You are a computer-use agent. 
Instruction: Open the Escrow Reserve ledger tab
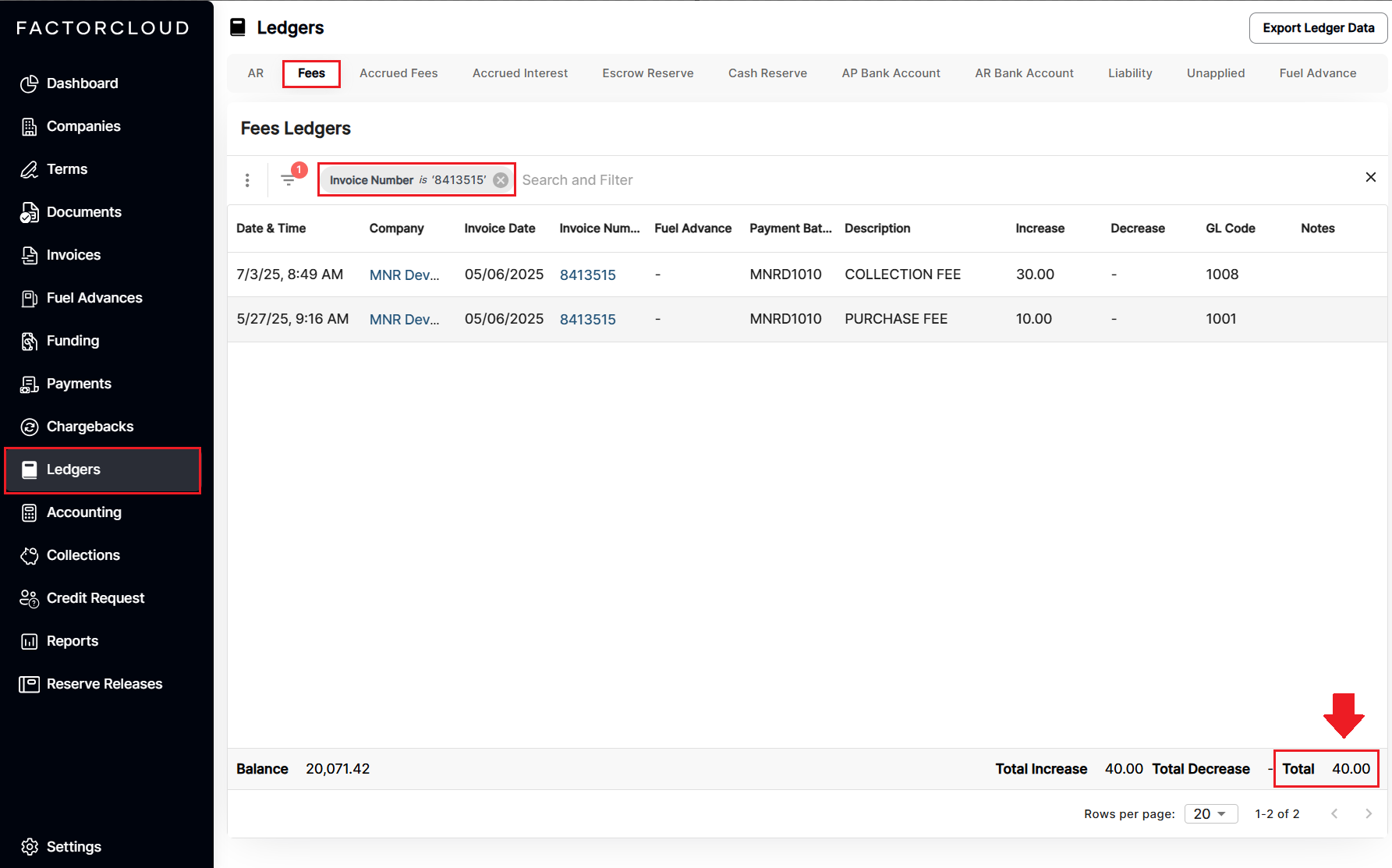647,73
